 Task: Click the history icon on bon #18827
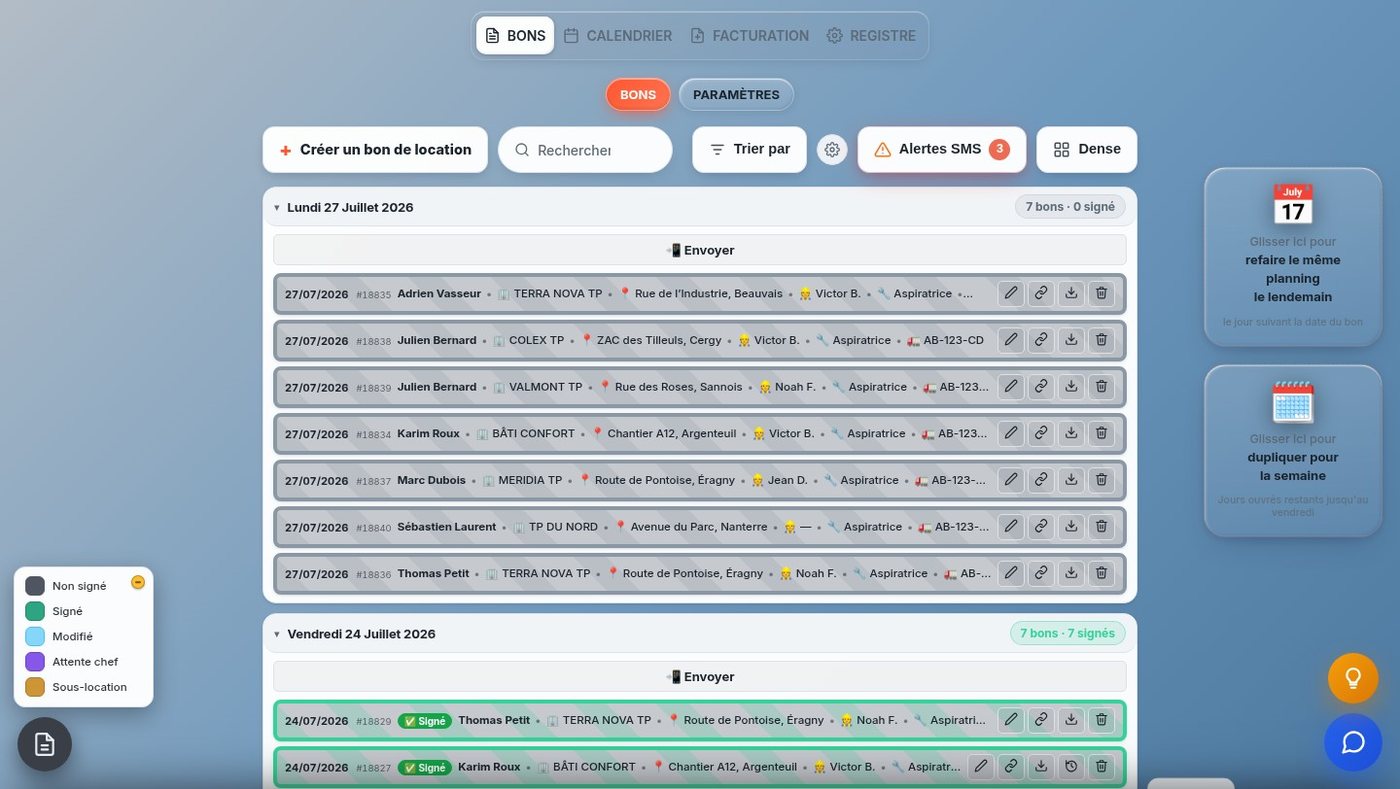point(1071,767)
